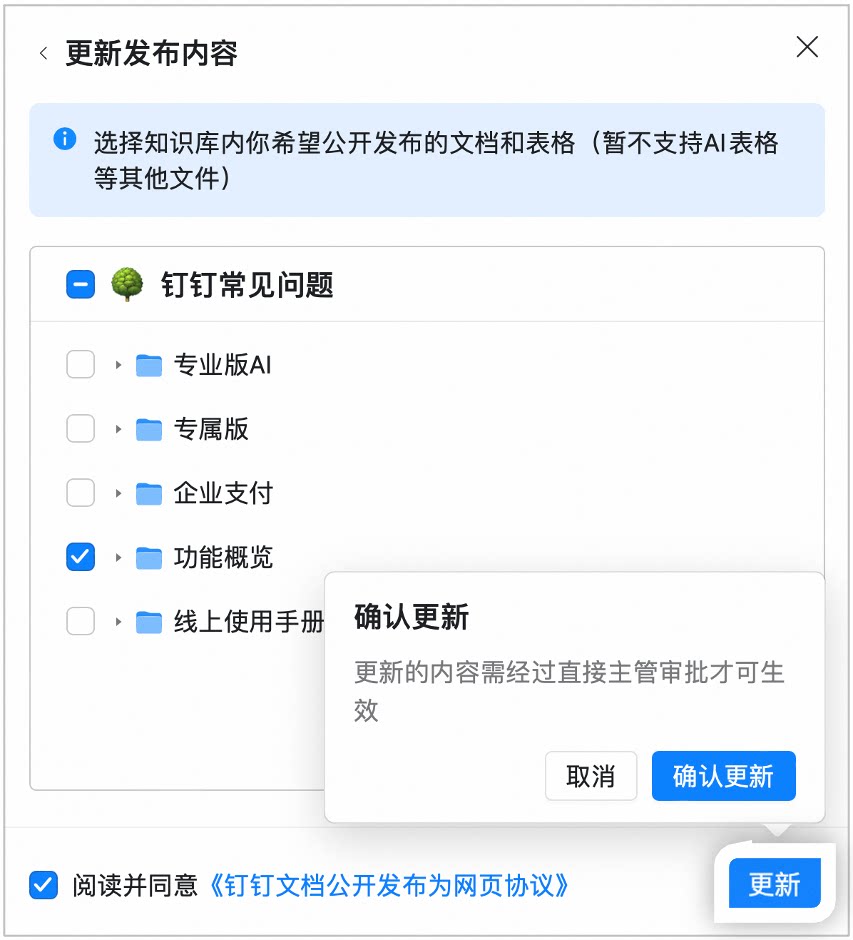Click the folder icon of 功能概览
The height and width of the screenshot is (940, 853).
coord(149,558)
